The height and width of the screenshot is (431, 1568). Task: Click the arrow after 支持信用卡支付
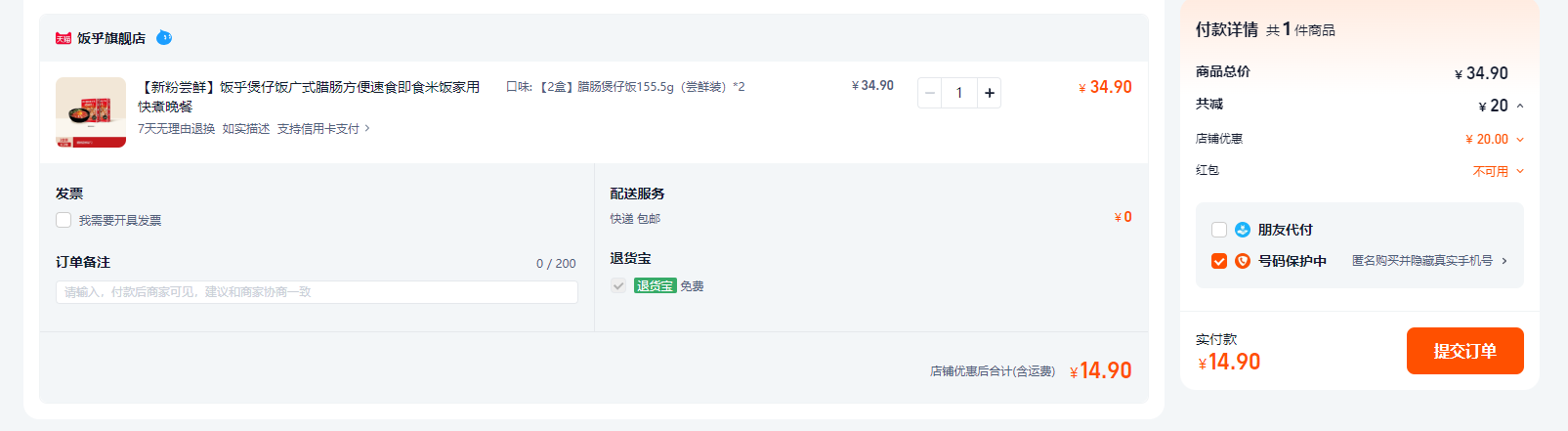pos(367,129)
